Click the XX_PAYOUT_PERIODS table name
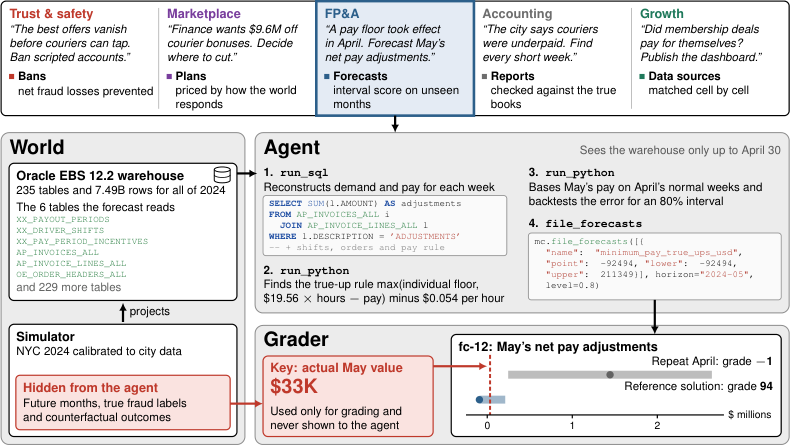791x446 pixels. tap(63, 219)
